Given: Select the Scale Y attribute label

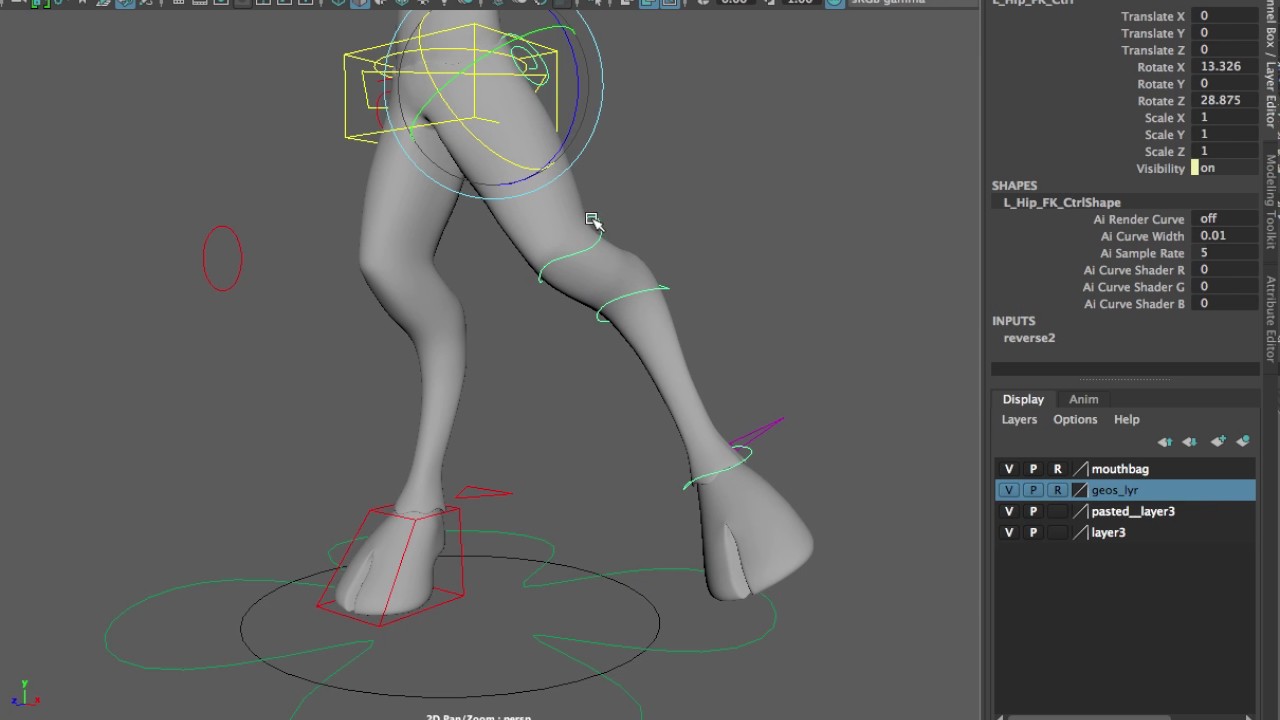Looking at the screenshot, I should [1165, 135].
